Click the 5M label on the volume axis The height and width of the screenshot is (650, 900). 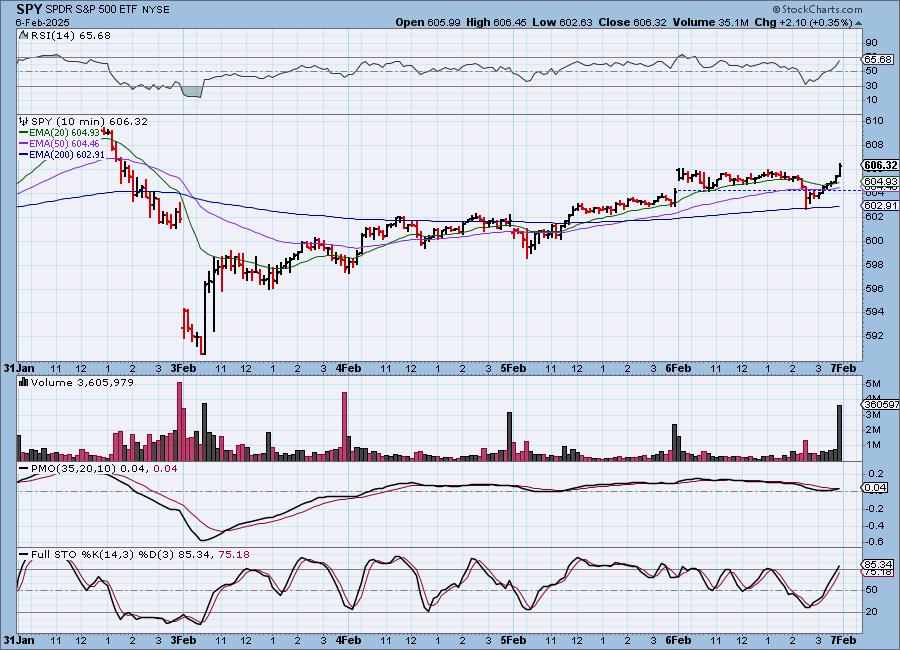(873, 384)
